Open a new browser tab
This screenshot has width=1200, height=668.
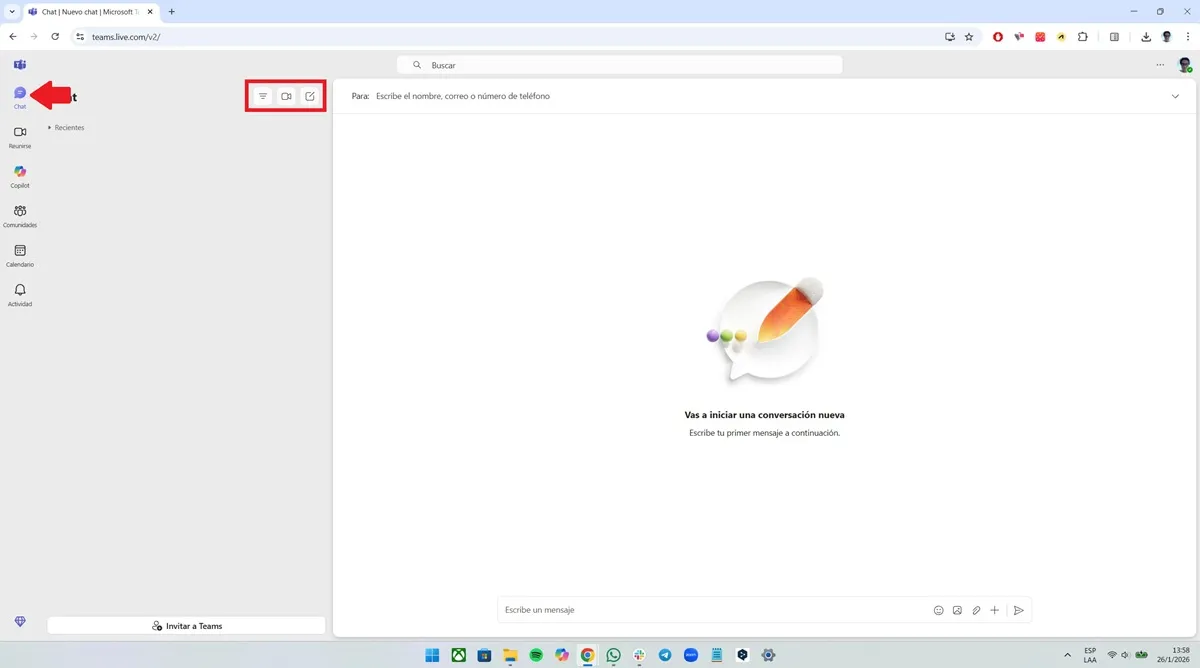(x=172, y=12)
